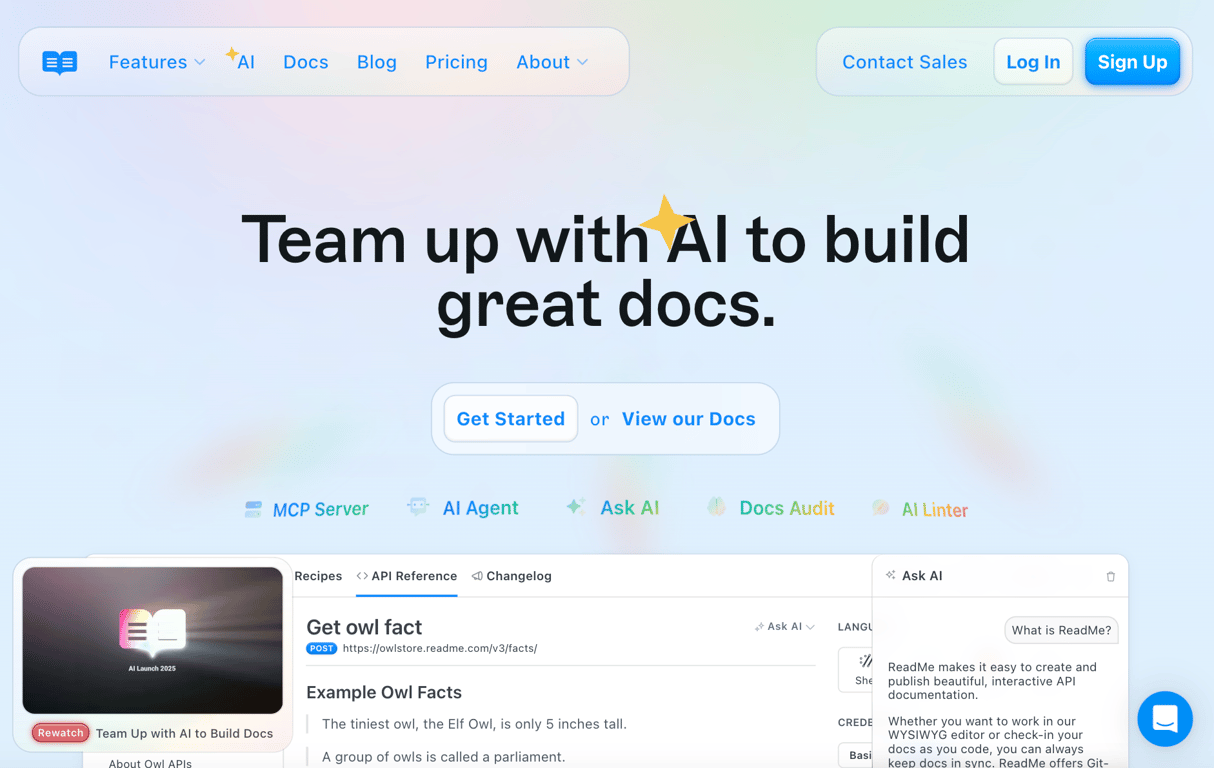The height and width of the screenshot is (768, 1214).
Task: Click the Docs Audit icon
Action: pos(716,507)
